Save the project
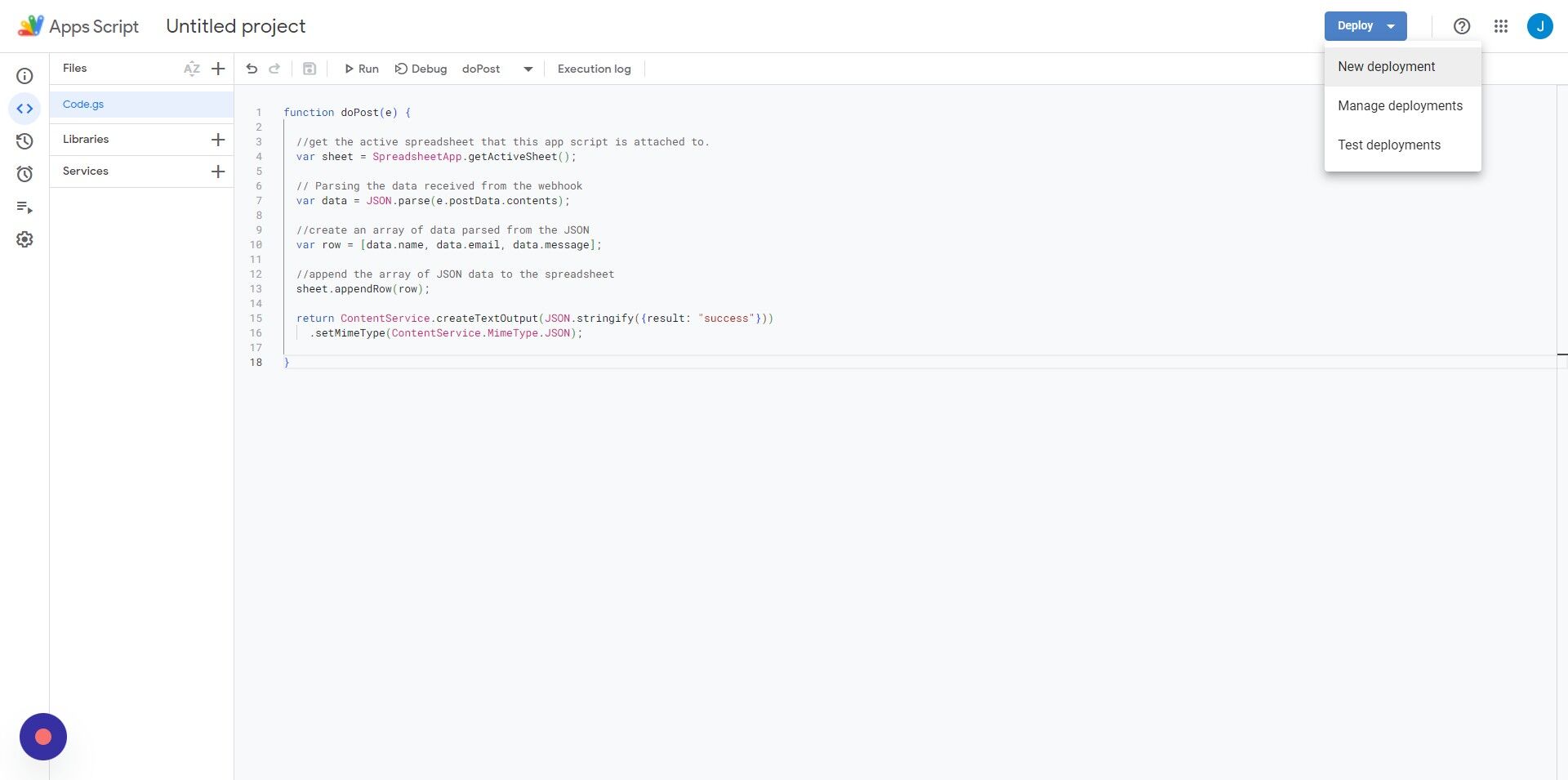This screenshot has height=780, width=1568. pos(309,69)
